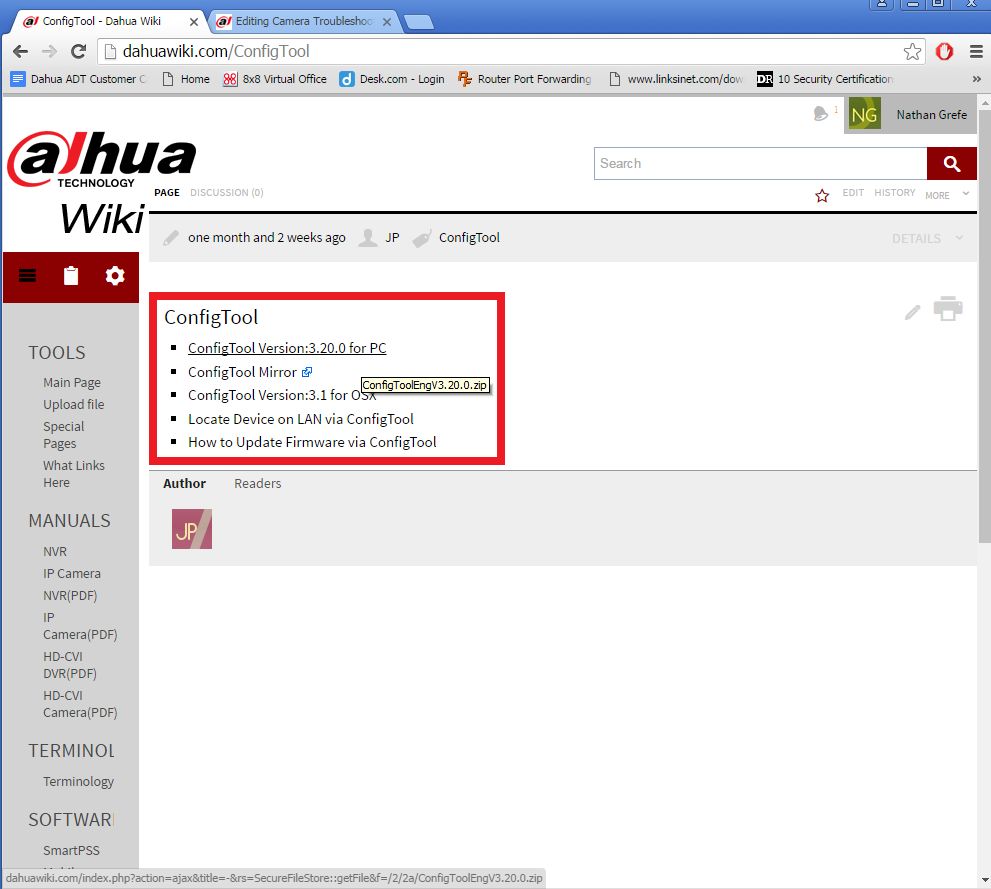The width and height of the screenshot is (991, 889).
Task: Open Router Port Forwarding bookmark
Action: [525, 79]
